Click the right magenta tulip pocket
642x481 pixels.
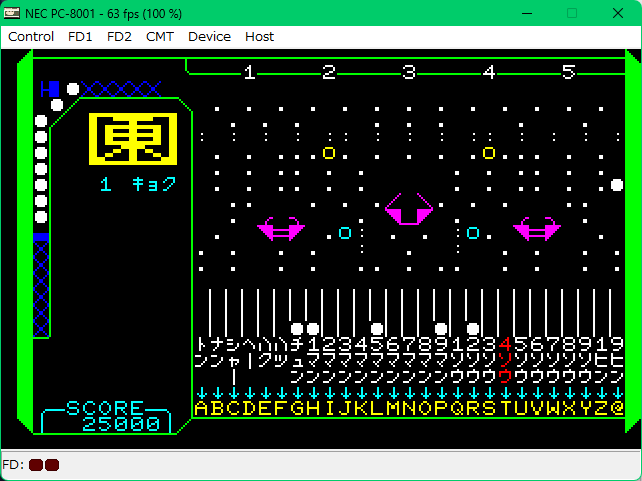pos(537,229)
